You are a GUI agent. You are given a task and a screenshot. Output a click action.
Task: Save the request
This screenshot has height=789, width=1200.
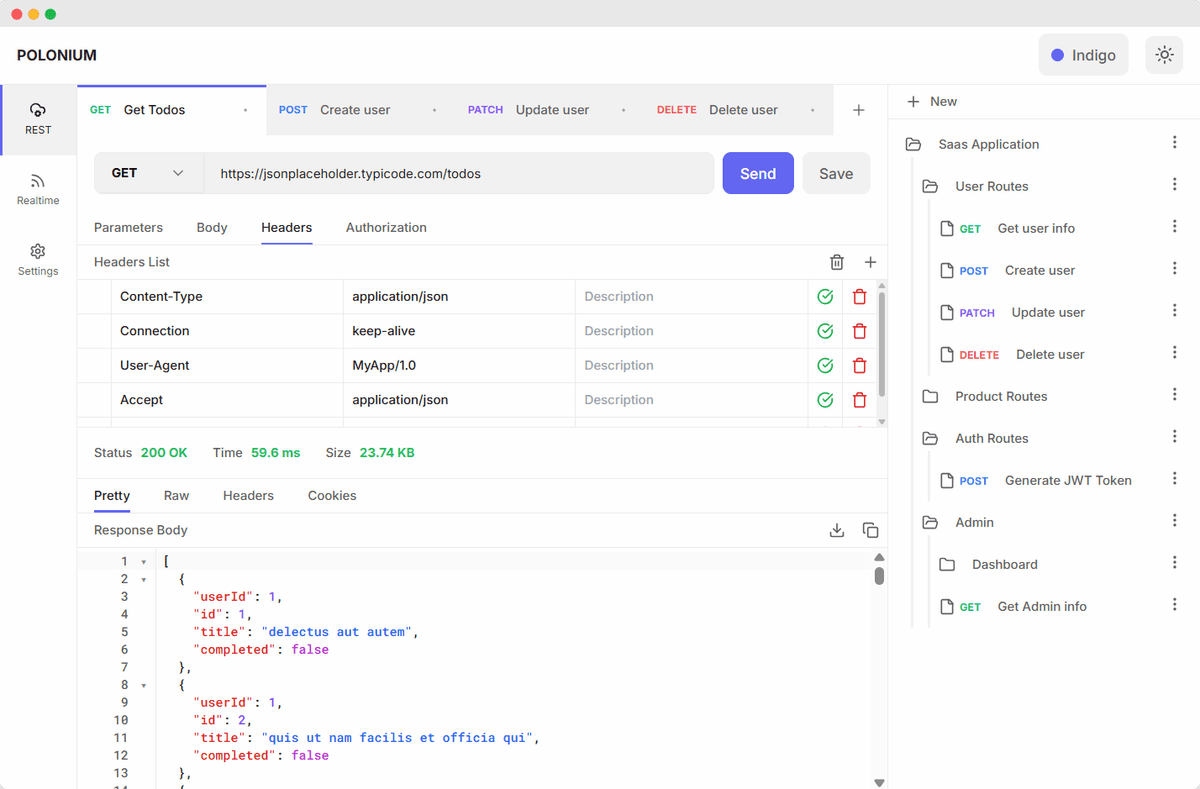point(836,173)
